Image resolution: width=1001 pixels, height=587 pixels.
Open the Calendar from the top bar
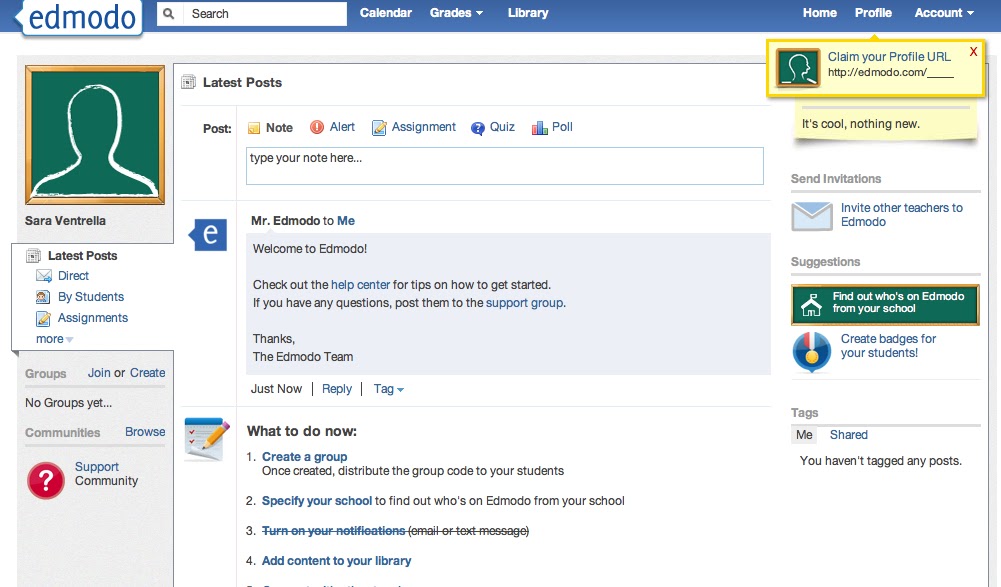(386, 13)
